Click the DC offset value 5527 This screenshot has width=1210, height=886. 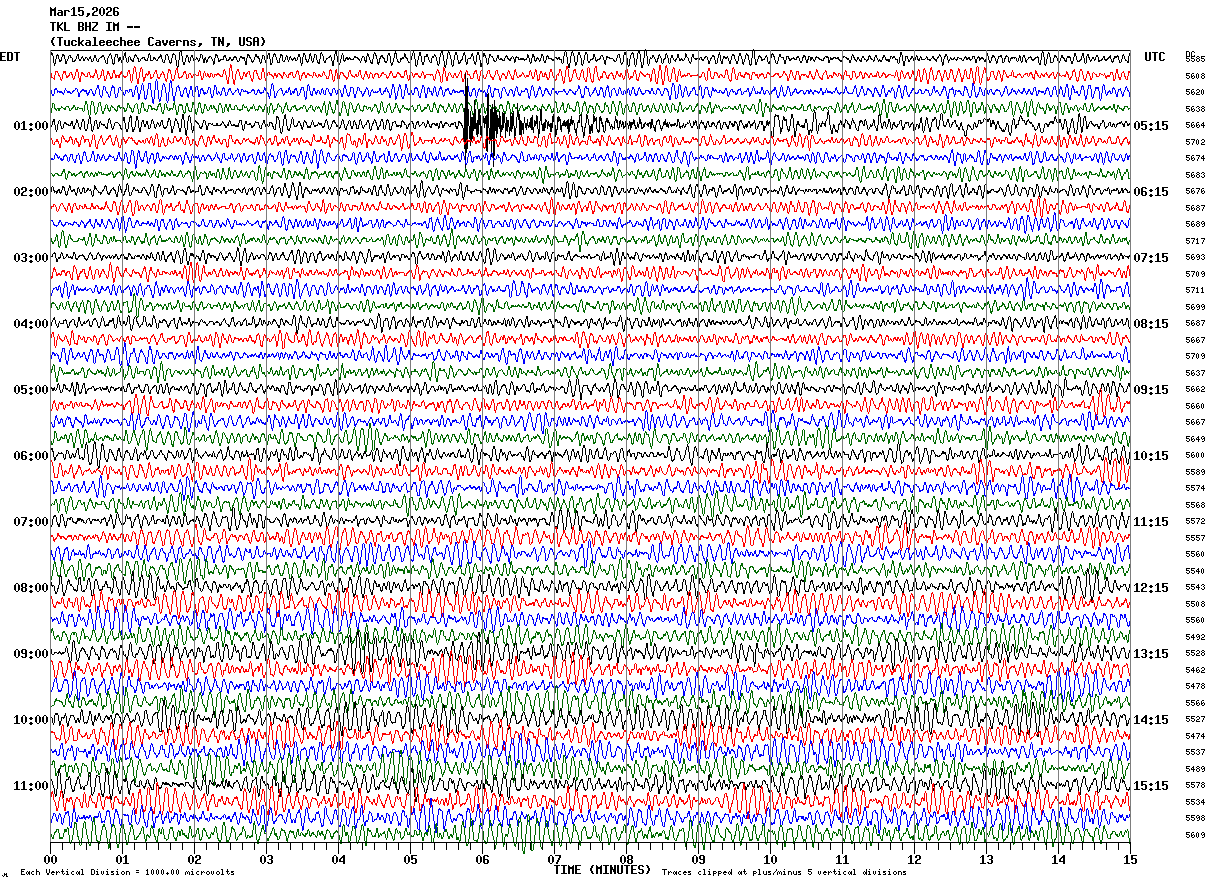point(1195,719)
